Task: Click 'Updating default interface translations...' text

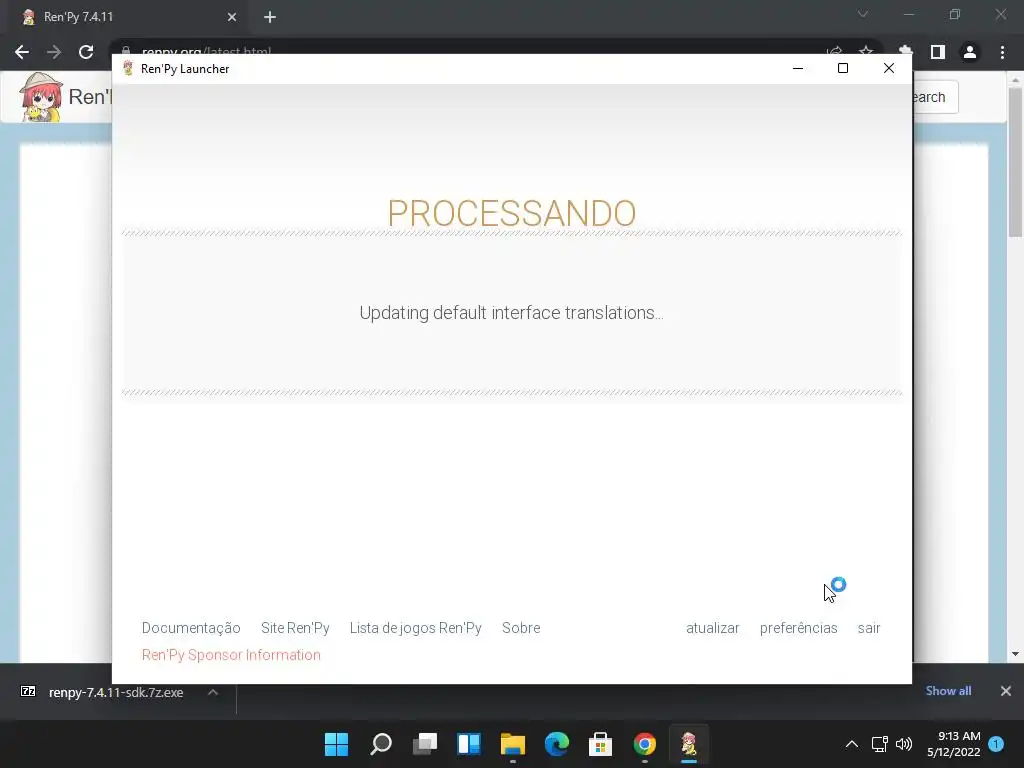Action: pyautogui.click(x=511, y=313)
